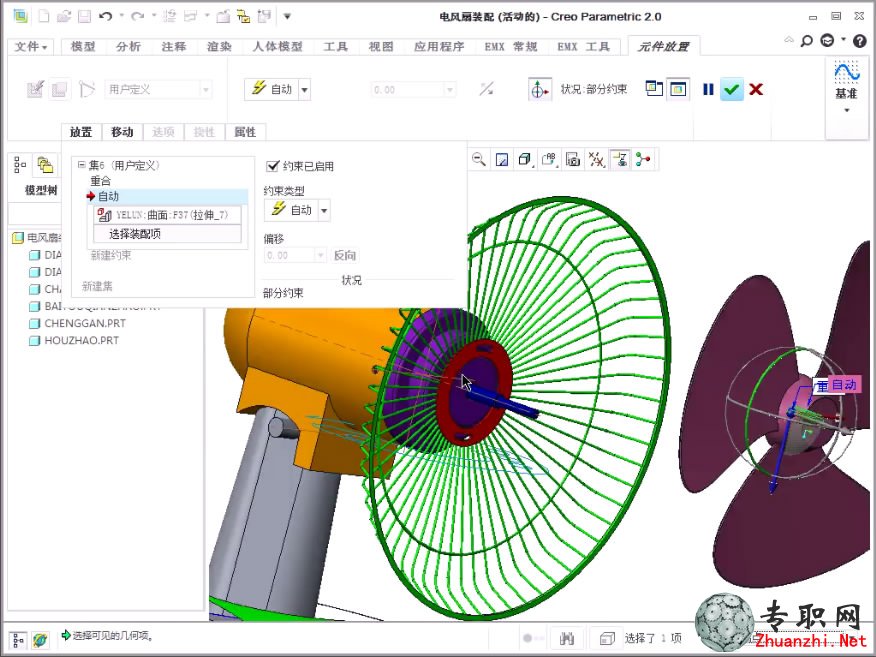Switch to the 视图 ribbon tab

tap(380, 46)
